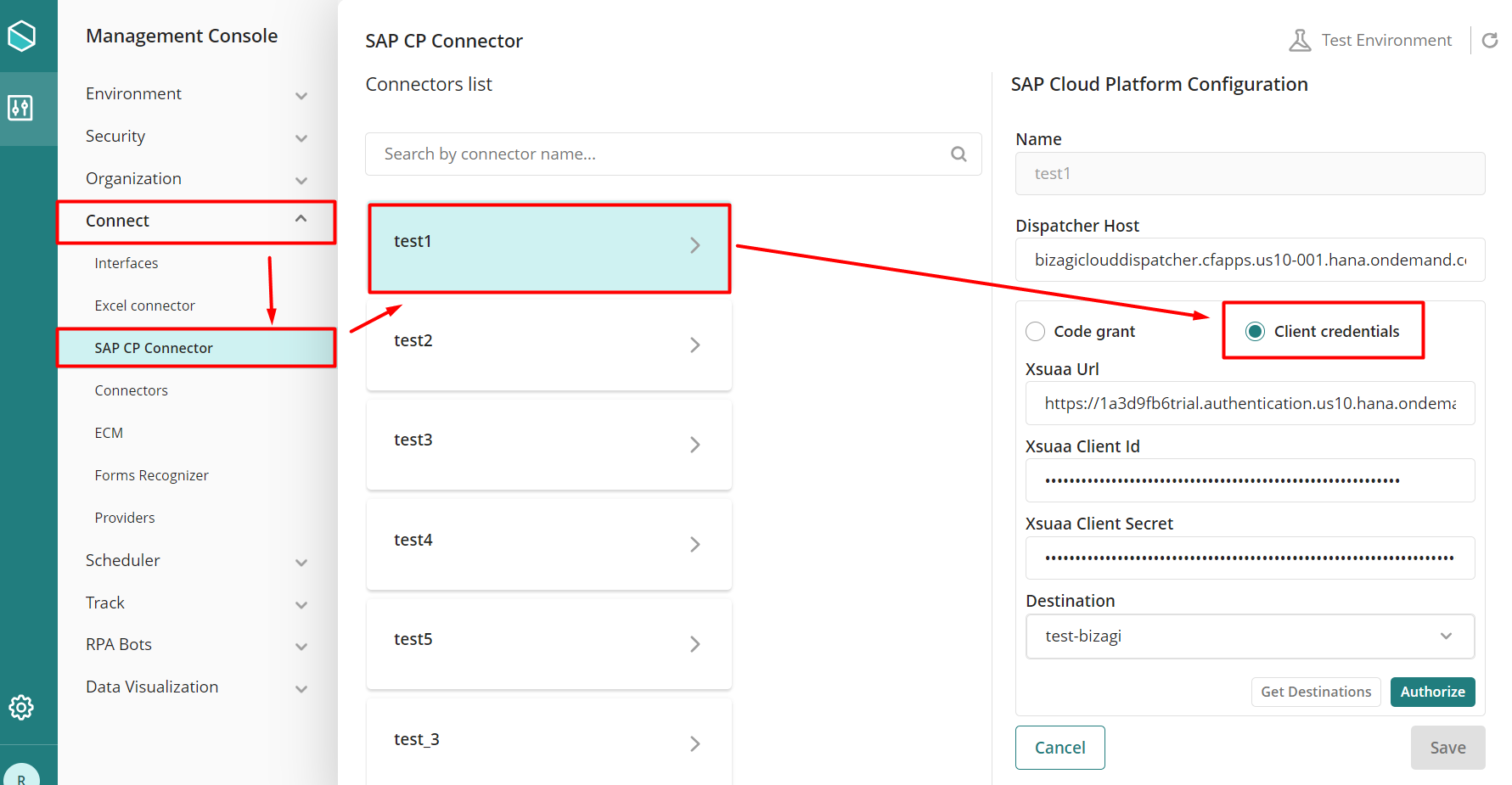The height and width of the screenshot is (785, 1512).
Task: Click the RPA Bots menu label
Action: [119, 644]
